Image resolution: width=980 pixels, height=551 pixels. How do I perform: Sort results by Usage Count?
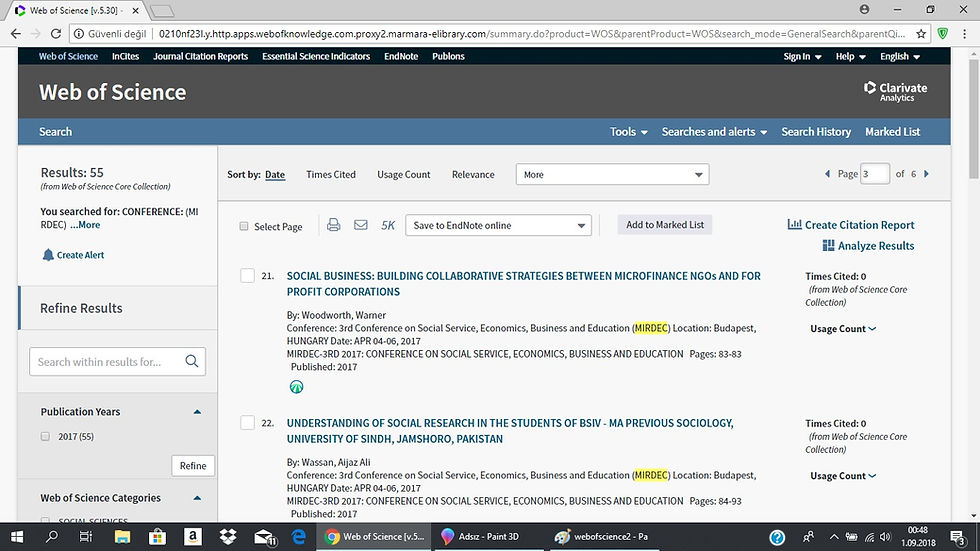point(404,175)
